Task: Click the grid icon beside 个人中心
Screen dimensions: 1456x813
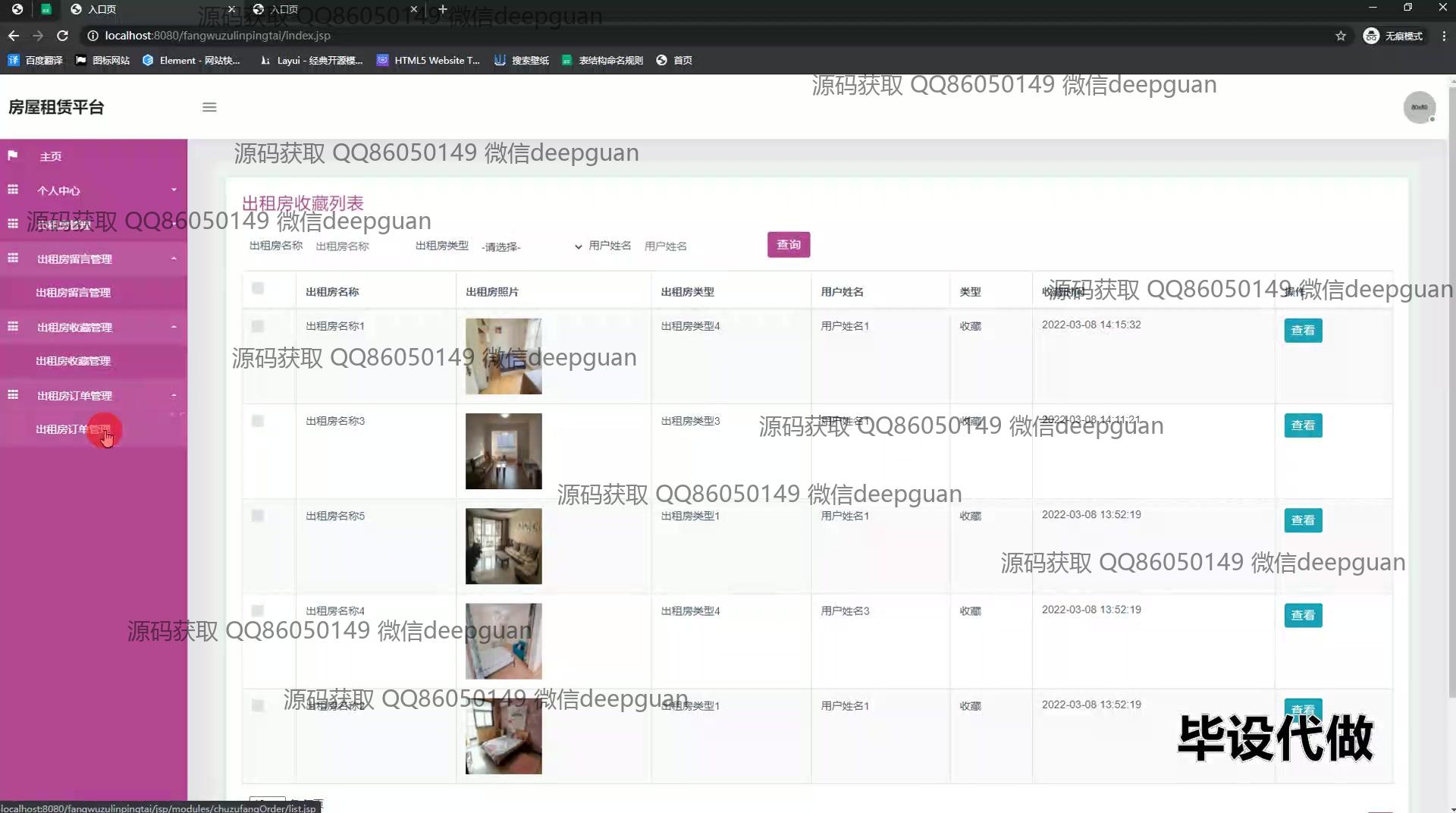Action: point(13,190)
